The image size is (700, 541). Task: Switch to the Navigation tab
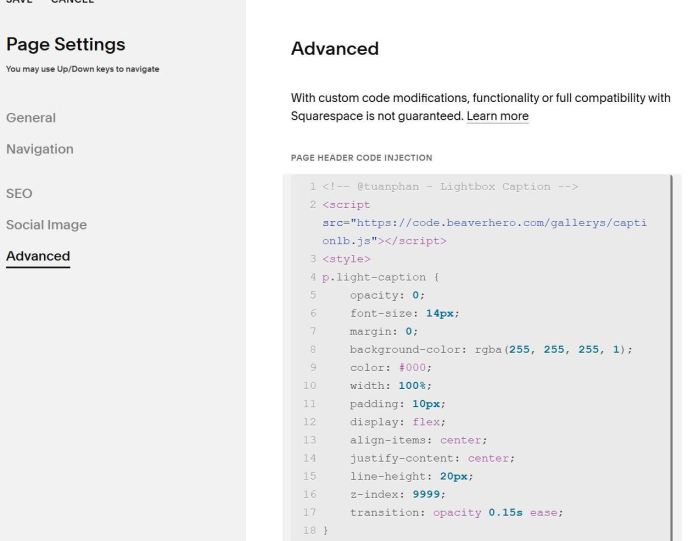[40, 149]
